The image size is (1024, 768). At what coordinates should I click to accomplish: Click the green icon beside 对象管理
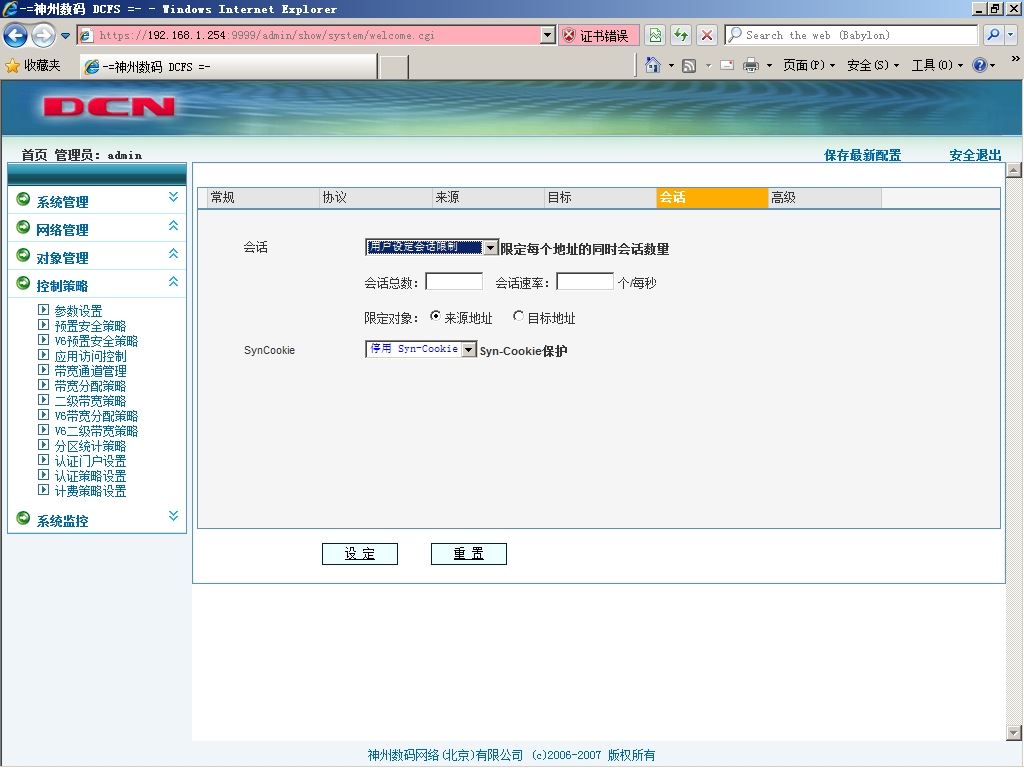coord(23,255)
